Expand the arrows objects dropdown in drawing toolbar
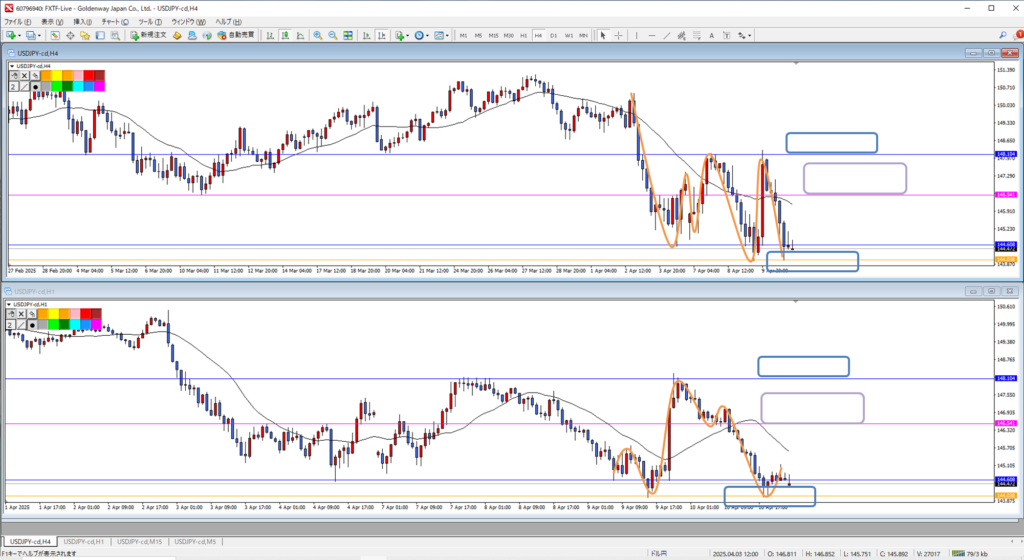The width and height of the screenshot is (1024, 560). (x=749, y=35)
